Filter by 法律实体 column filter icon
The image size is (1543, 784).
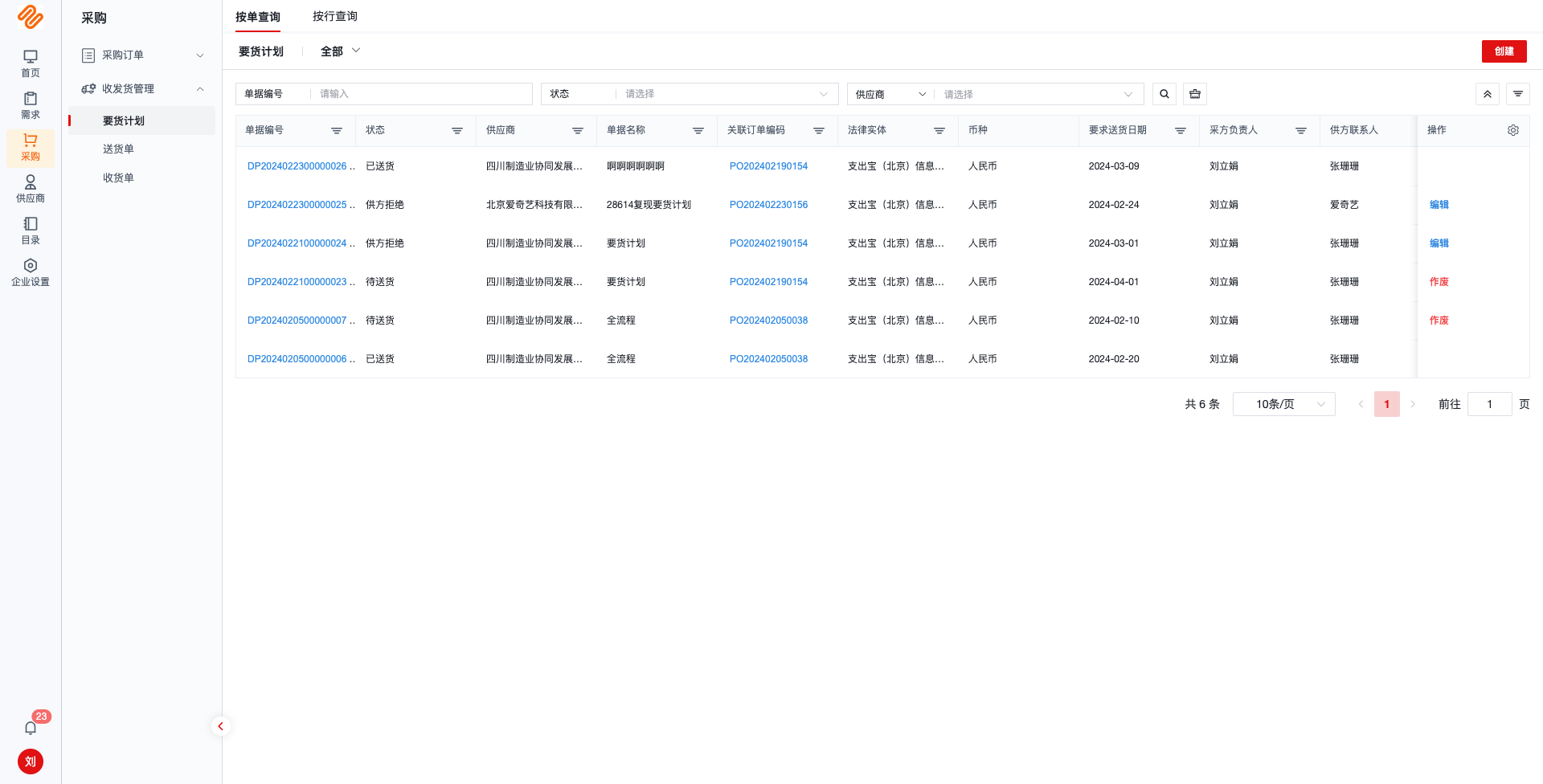pos(939,131)
